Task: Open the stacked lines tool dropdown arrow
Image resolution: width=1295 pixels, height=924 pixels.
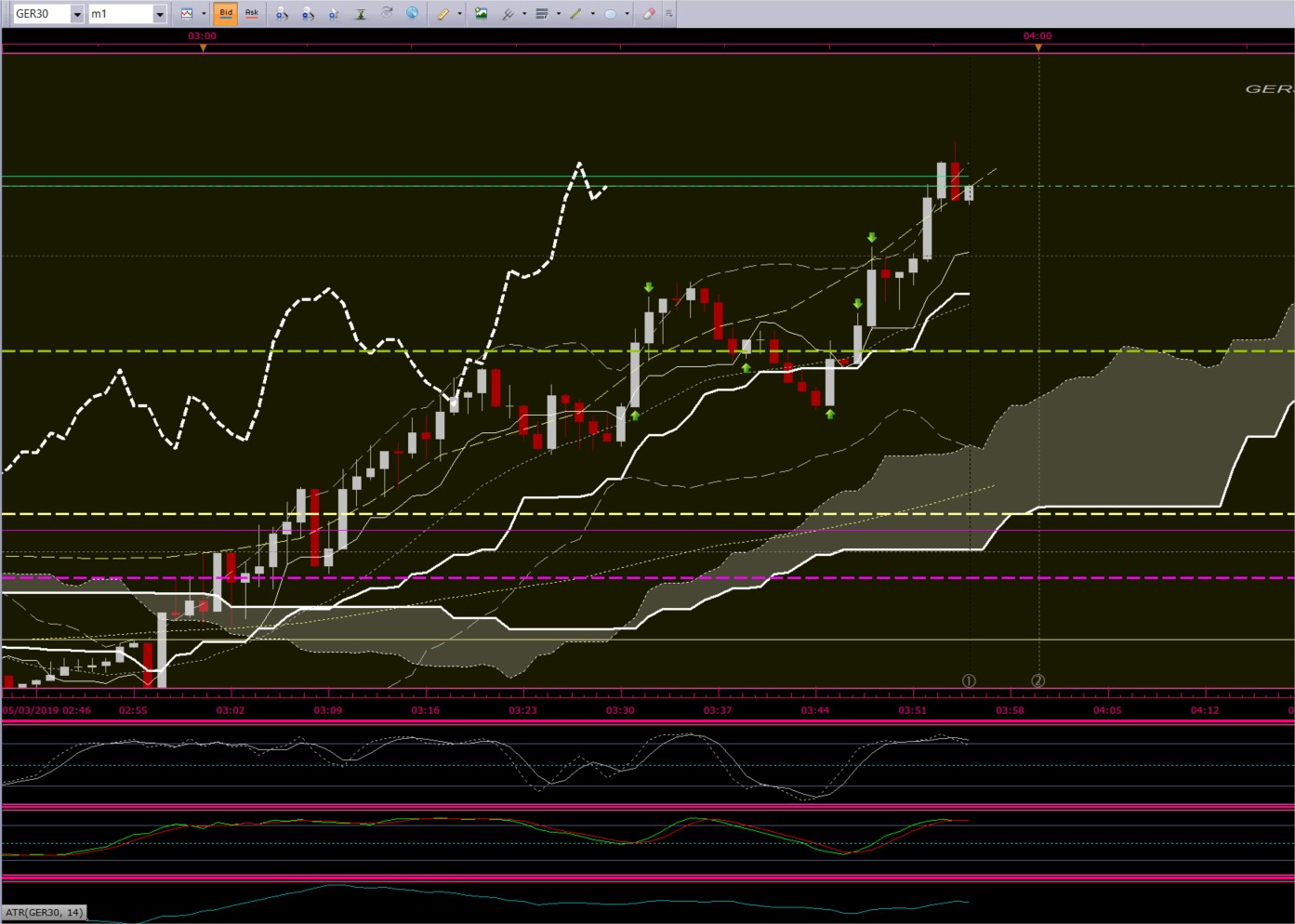Action: point(558,14)
